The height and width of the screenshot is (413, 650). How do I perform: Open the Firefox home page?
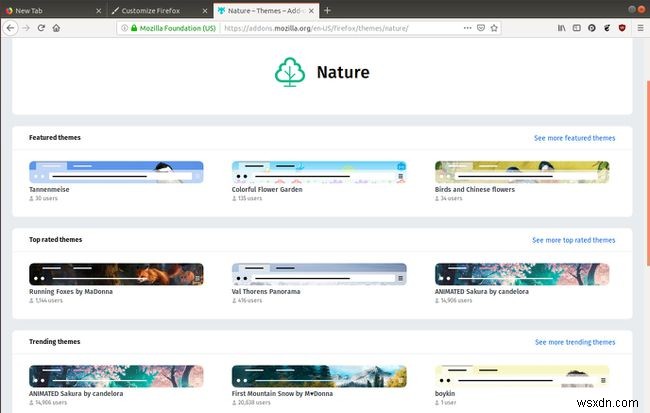click(x=56, y=28)
